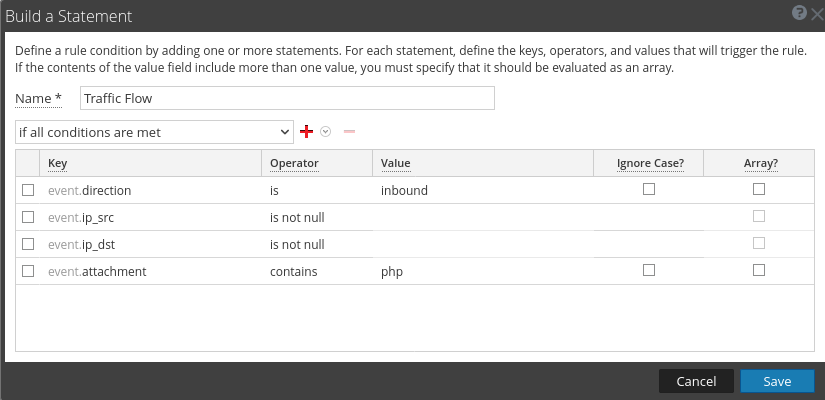Select the event.direction row checkbox

(28, 189)
